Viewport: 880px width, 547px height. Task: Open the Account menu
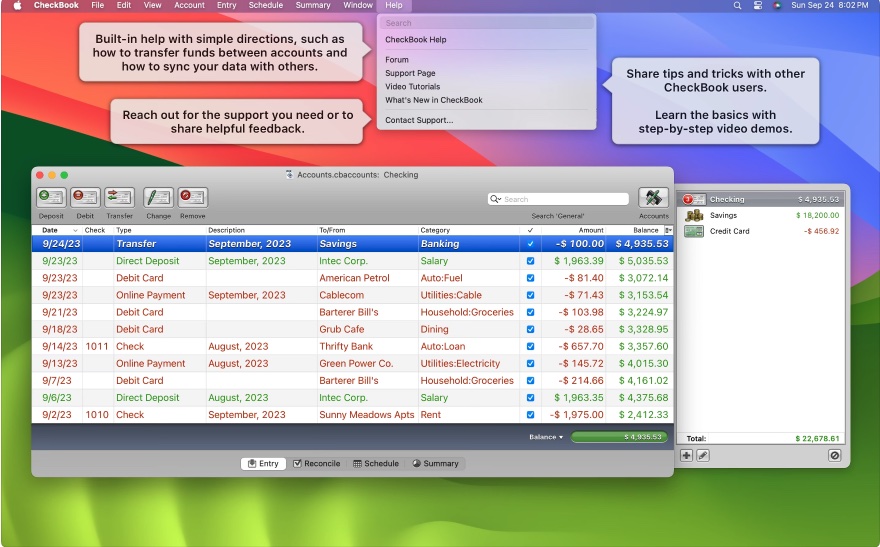[x=189, y=5]
